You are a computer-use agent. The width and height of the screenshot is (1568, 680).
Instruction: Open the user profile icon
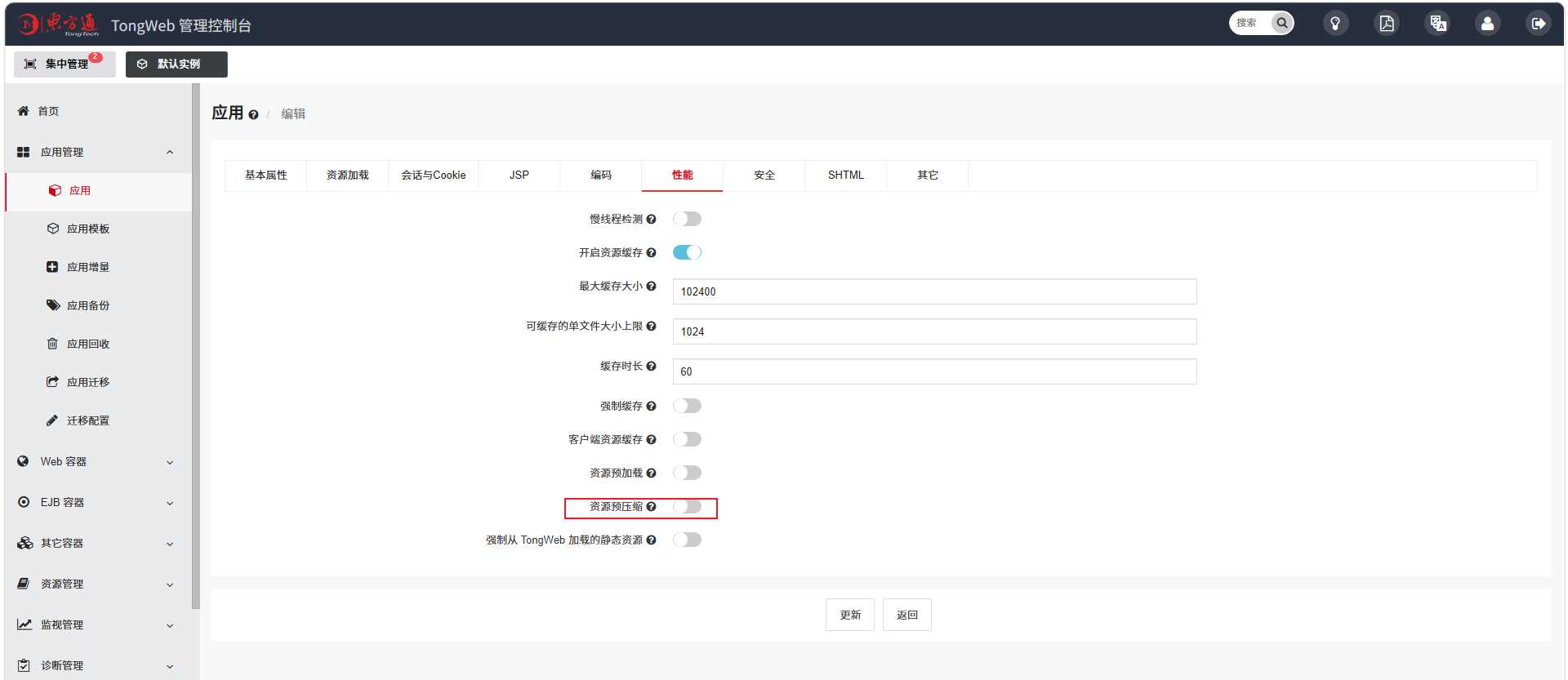tap(1488, 24)
